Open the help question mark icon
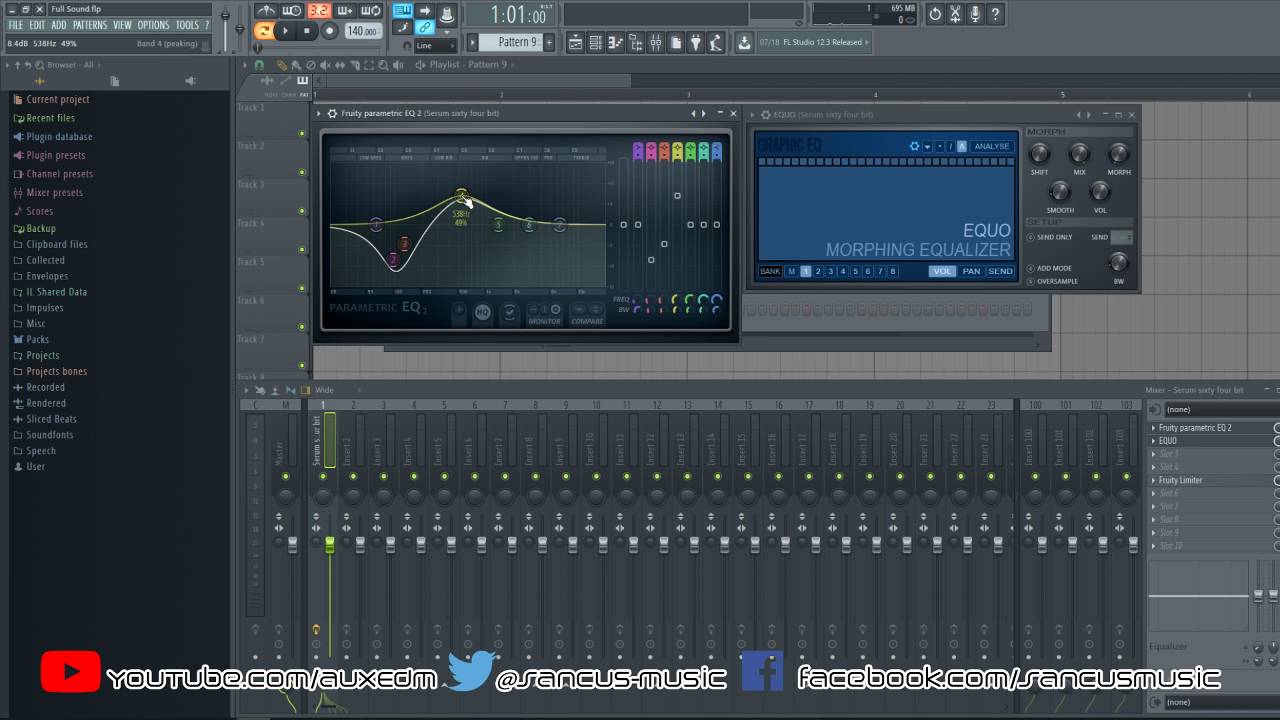 coord(996,14)
